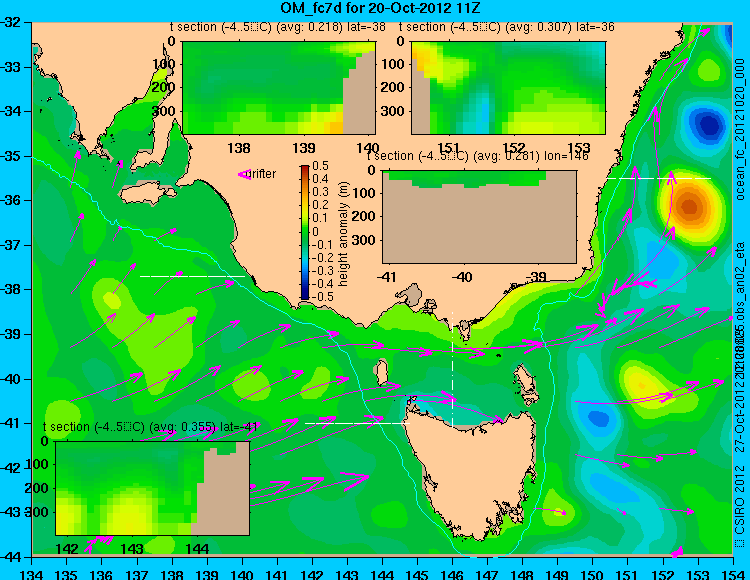750x580 pixels.
Task: Click the -38 latitude axis label
Action: [x=11, y=290]
